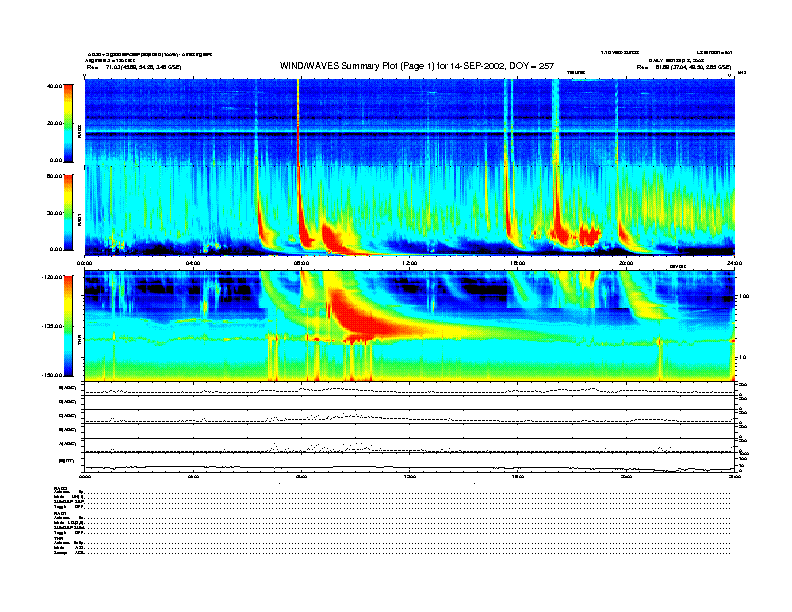The width and height of the screenshot is (792, 612).
Task: Click 24:00 tick label under RAD1 spectrogram
Action: (734, 263)
